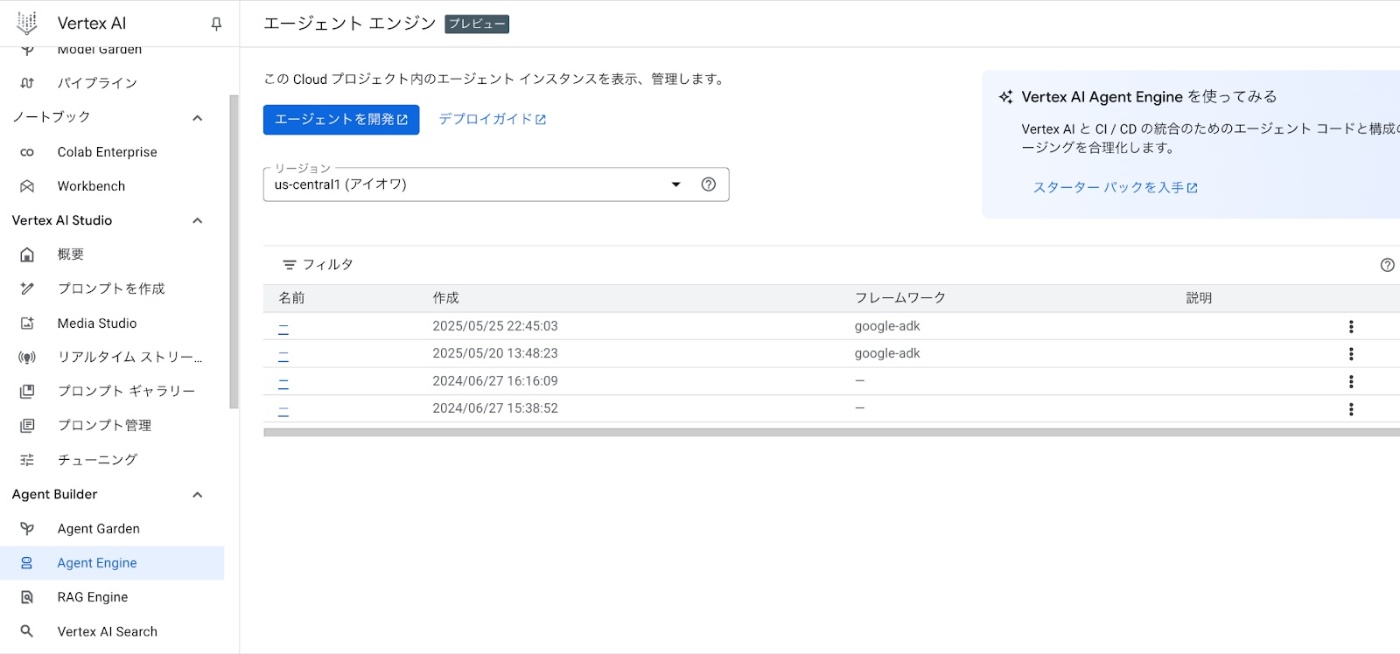This screenshot has height=654, width=1400.
Task: Click the RAG Engine icon
Action: [x=27, y=597]
